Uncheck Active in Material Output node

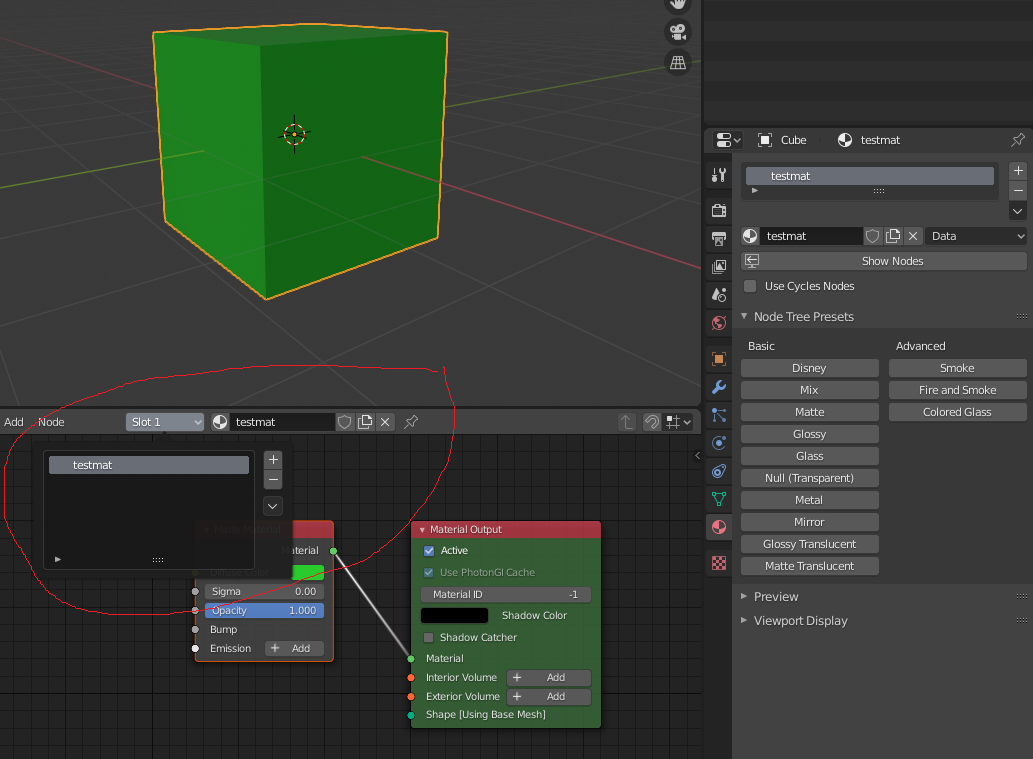click(x=429, y=551)
